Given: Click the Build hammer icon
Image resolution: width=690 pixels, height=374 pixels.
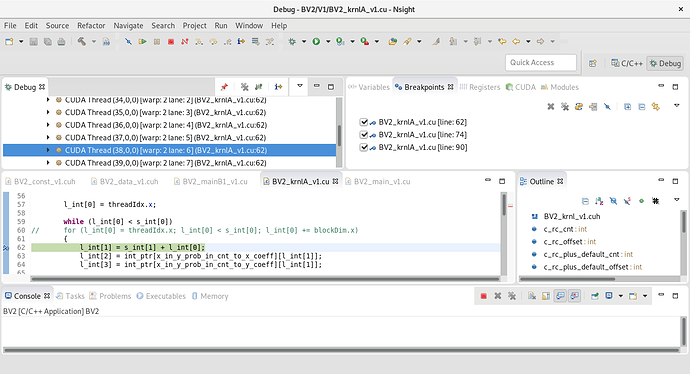Looking at the screenshot, I should 81,41.
